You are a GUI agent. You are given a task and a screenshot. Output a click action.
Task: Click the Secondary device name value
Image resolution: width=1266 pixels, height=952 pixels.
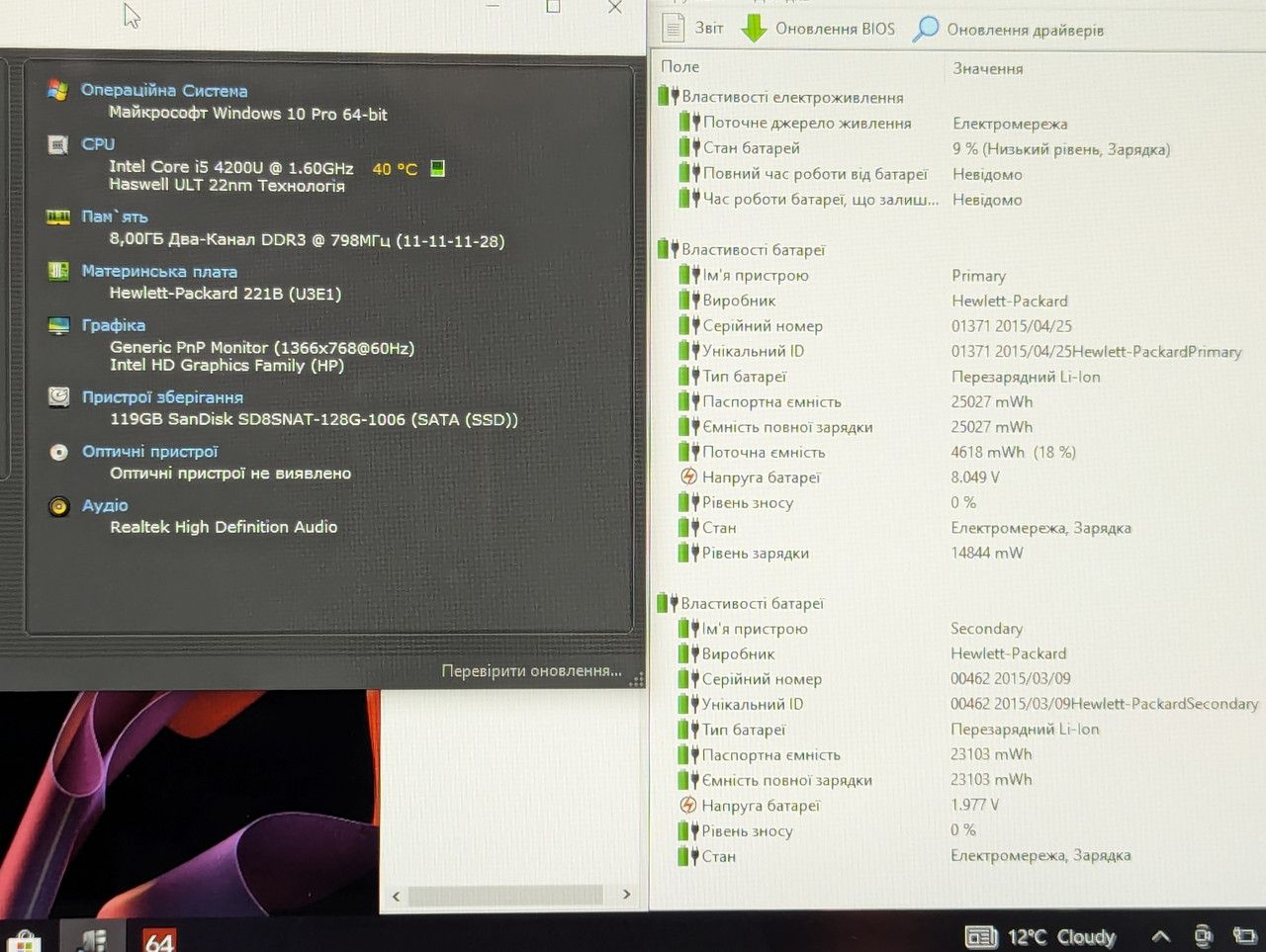coord(986,629)
